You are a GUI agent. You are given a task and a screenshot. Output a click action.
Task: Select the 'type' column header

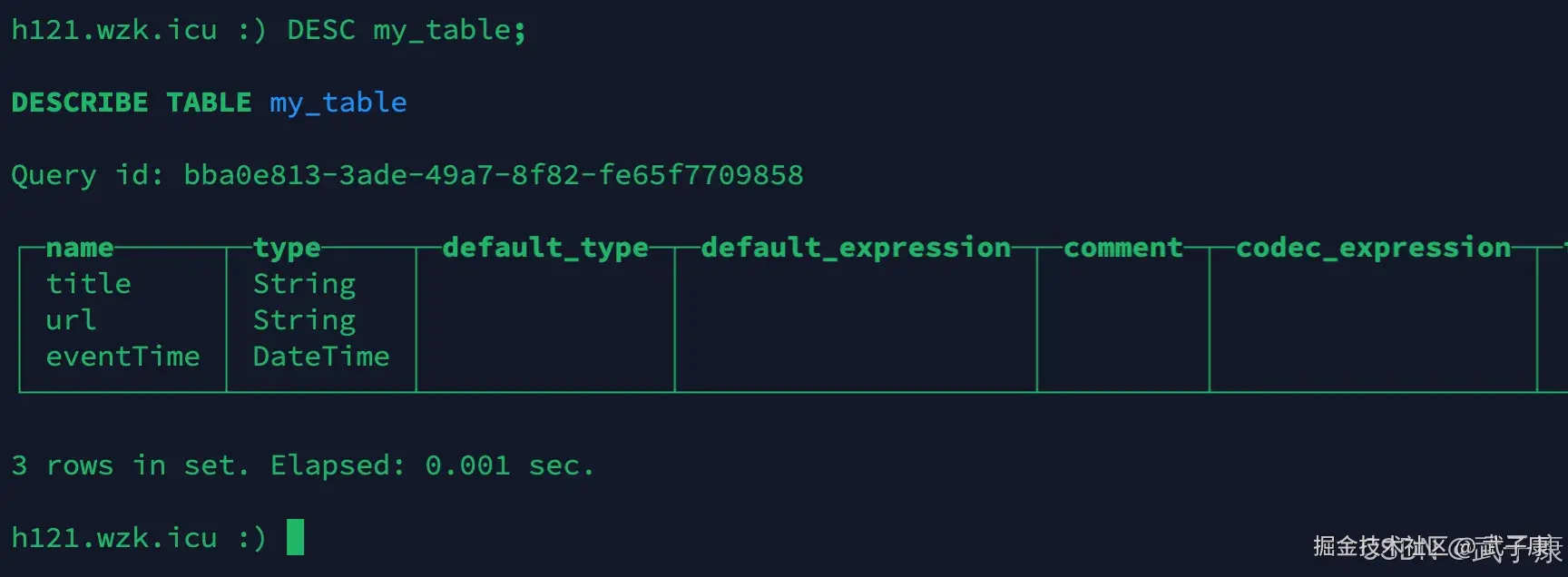pyautogui.click(x=287, y=247)
